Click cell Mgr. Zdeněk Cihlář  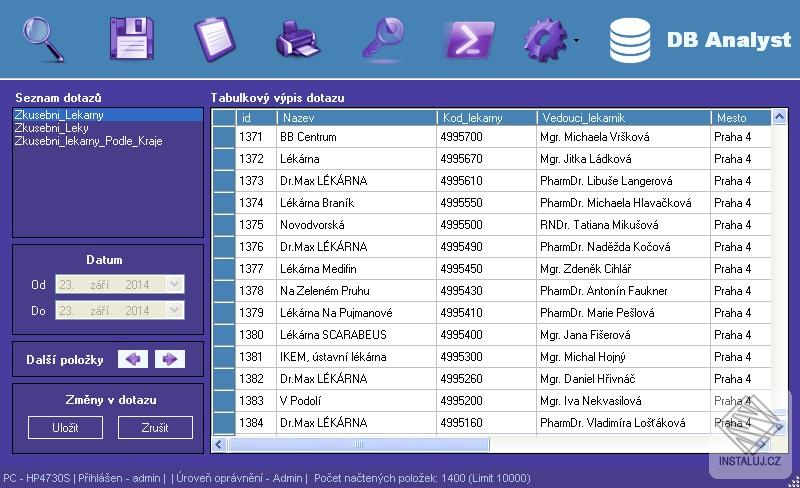[623, 269]
